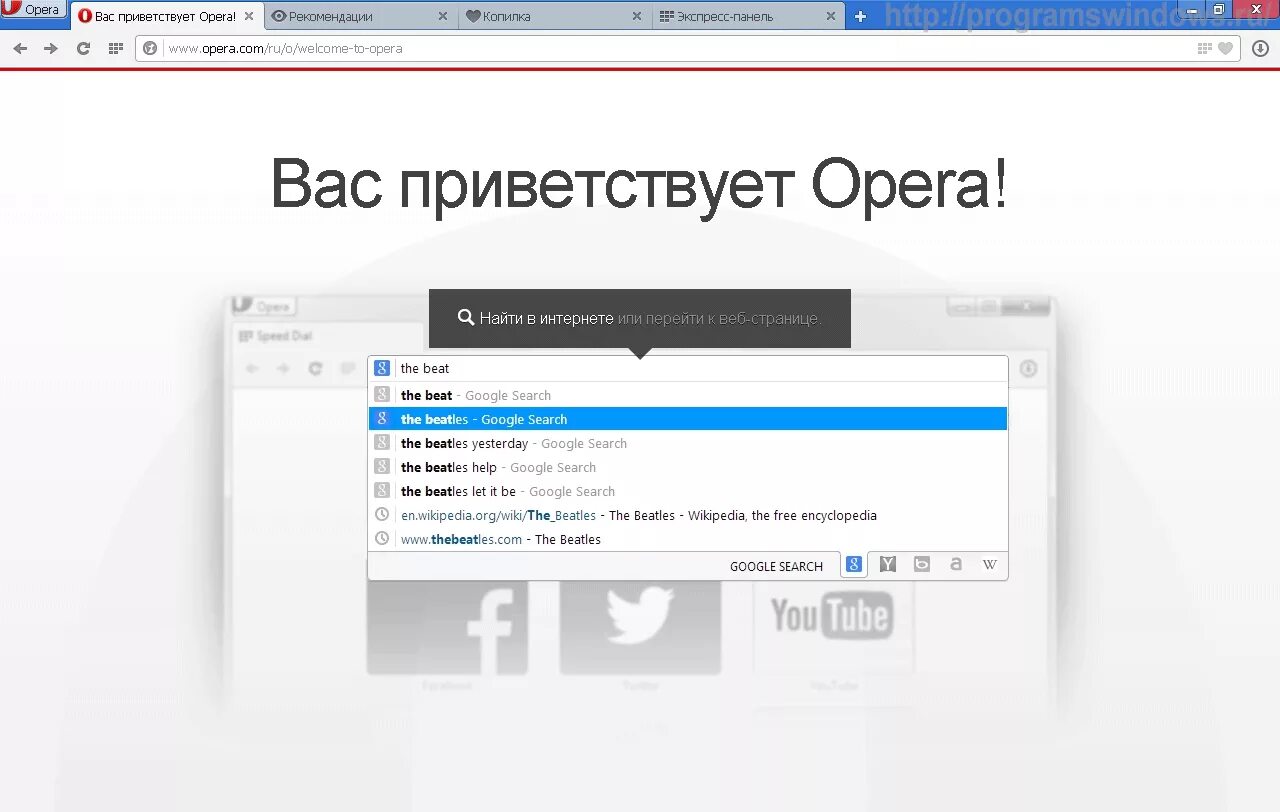
Task: Select highlighted "the beatles - Google Search" suggestion
Action: 688,419
